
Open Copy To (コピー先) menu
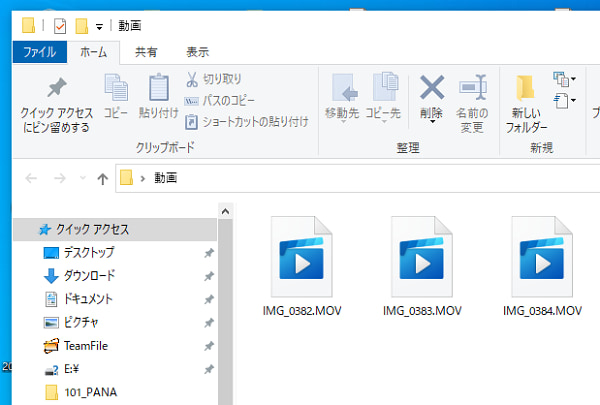point(383,98)
